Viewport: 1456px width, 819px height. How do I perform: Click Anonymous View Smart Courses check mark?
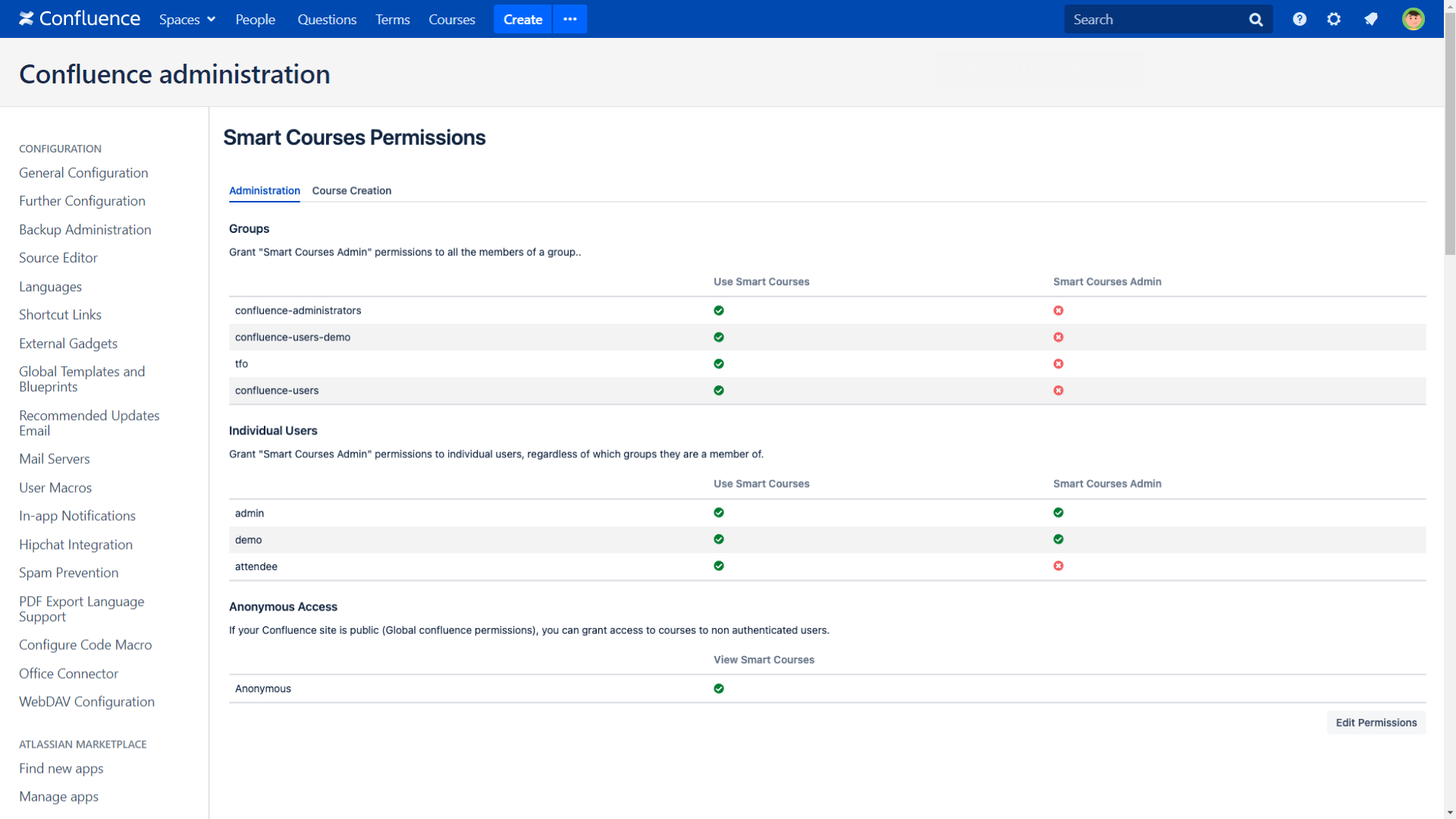(x=719, y=689)
